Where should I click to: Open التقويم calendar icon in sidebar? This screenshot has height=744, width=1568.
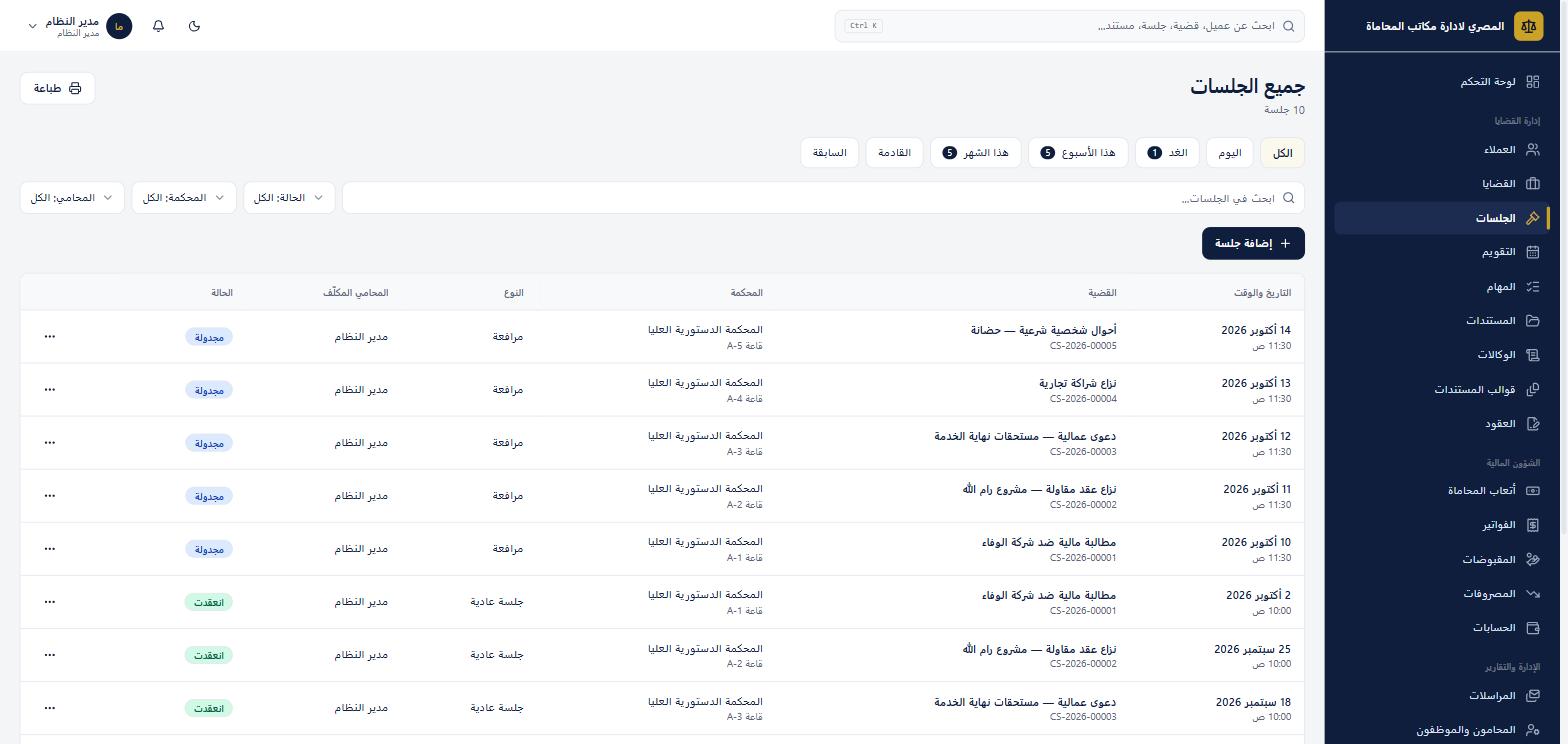pos(1532,252)
